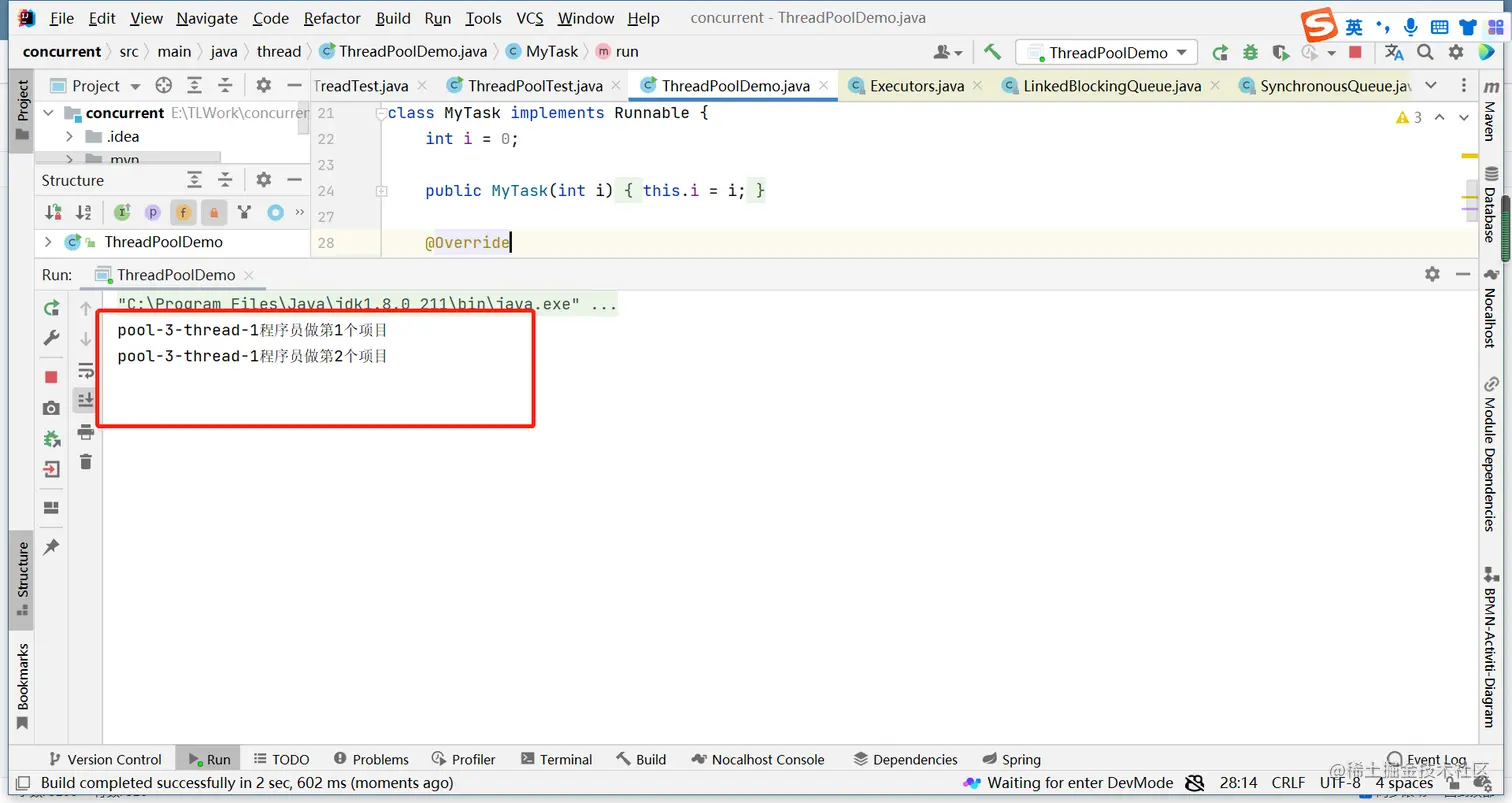
Task: Click the exit icon in Run panel
Action: pos(51,469)
